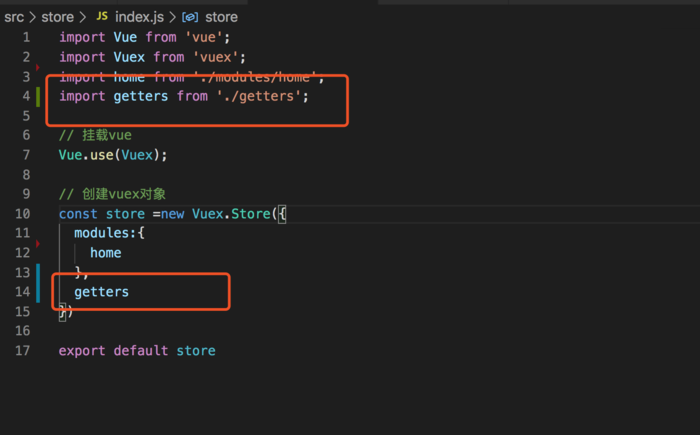Click the 挂载vue comment on line 6

pyautogui.click(x=95, y=135)
